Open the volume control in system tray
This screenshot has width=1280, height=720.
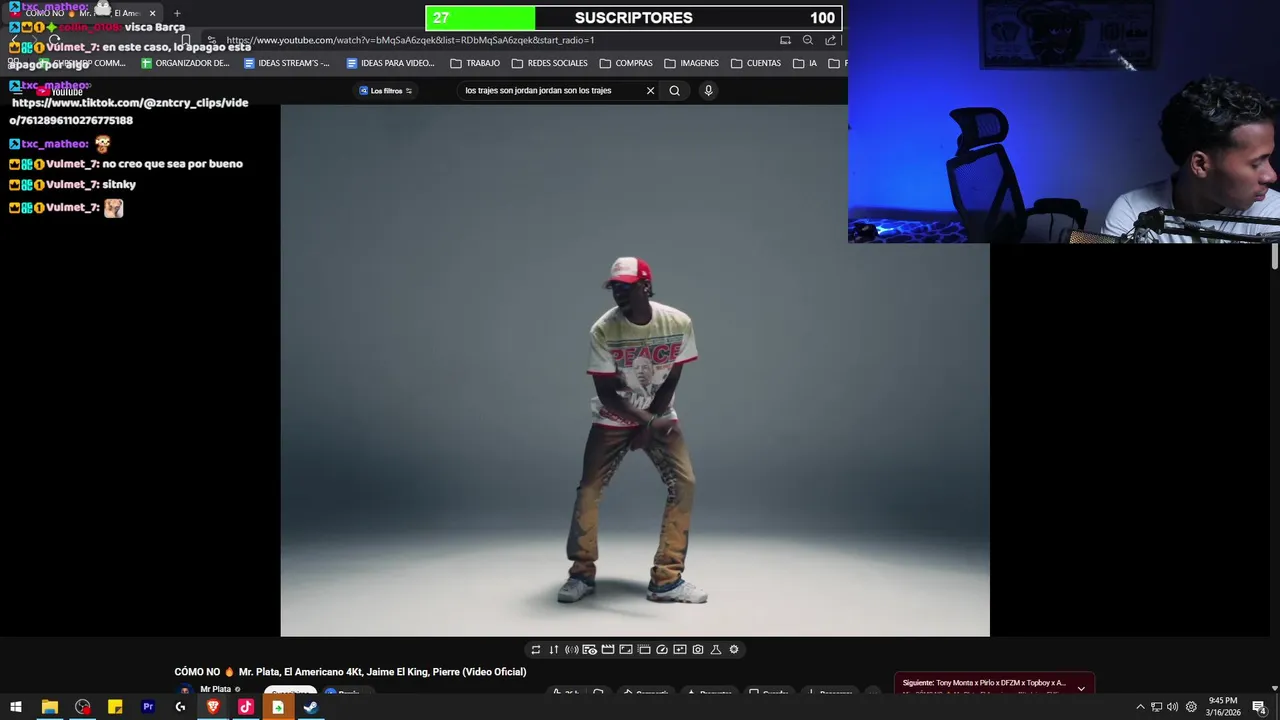point(1172,707)
